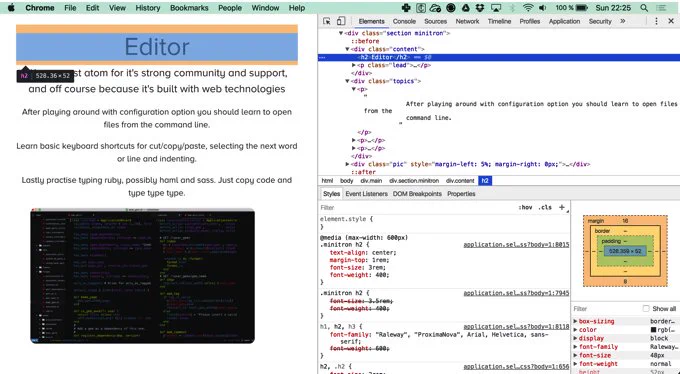Switch to DOM Breakpoints pane
Screen dimensions: 680x374
click(417, 194)
